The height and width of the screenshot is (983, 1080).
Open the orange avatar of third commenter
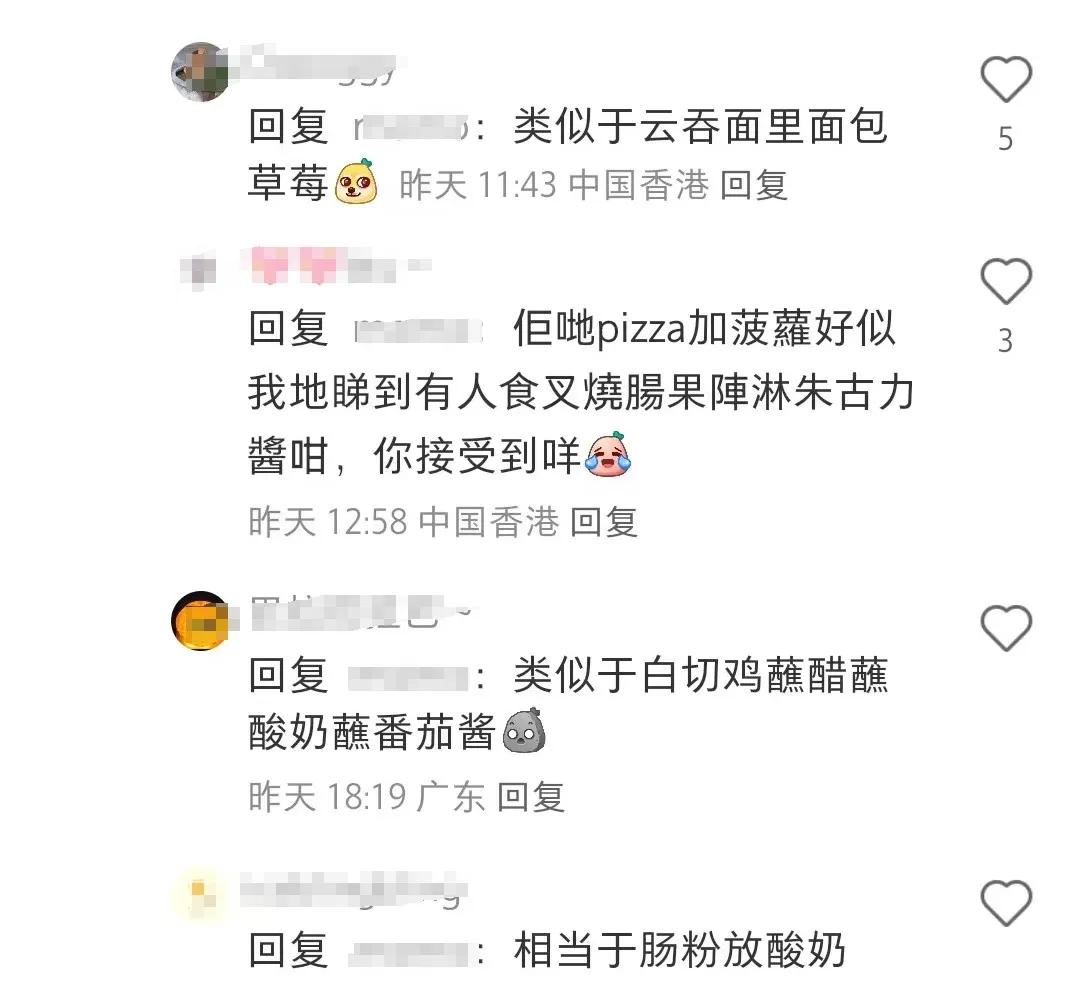point(200,620)
